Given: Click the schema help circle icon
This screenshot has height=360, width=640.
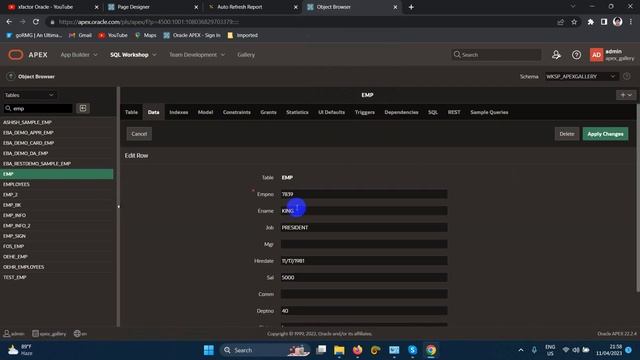Looking at the screenshot, I should (x=627, y=76).
